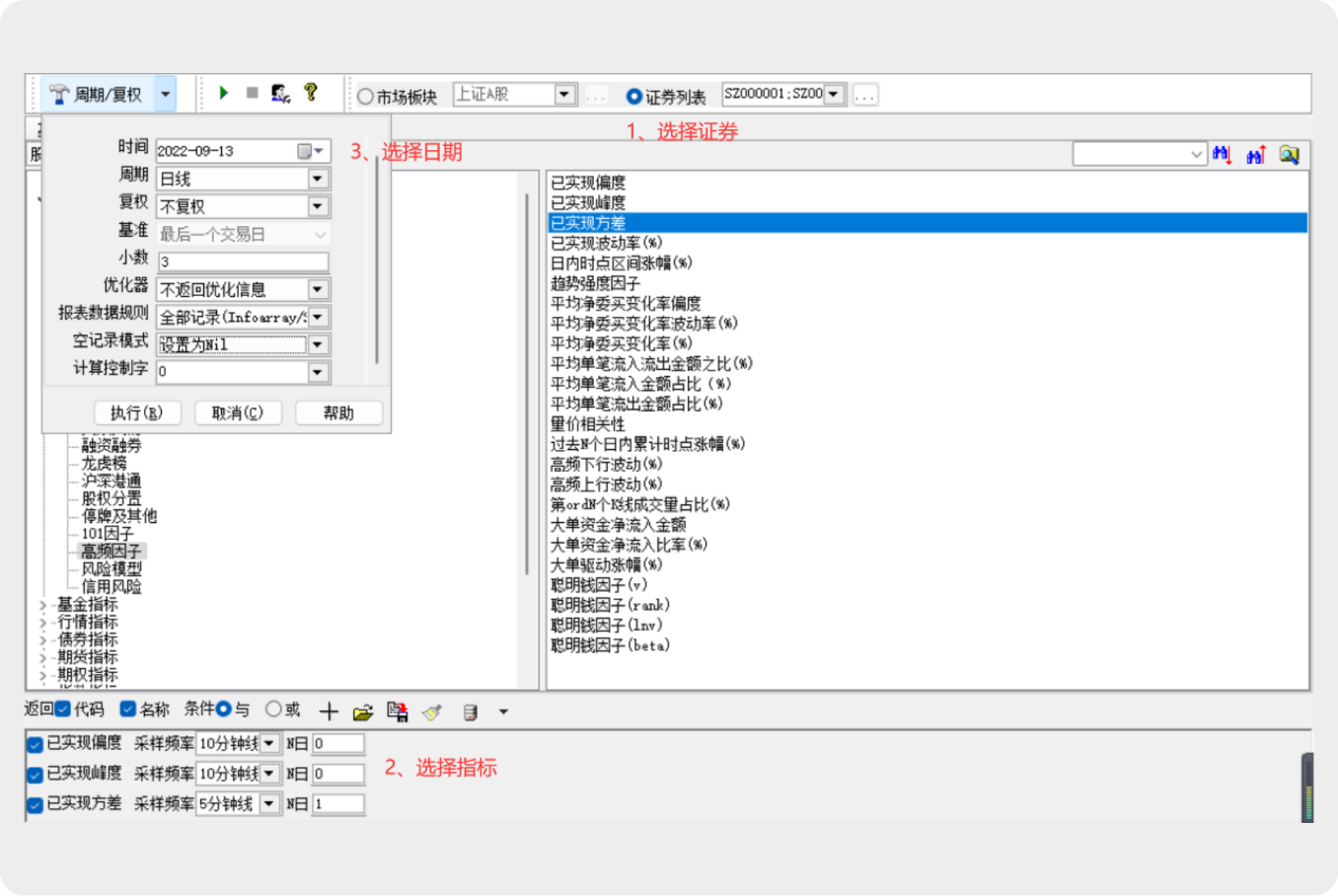Click the folder search magnifier icon
This screenshot has width=1338, height=896.
click(1289, 155)
